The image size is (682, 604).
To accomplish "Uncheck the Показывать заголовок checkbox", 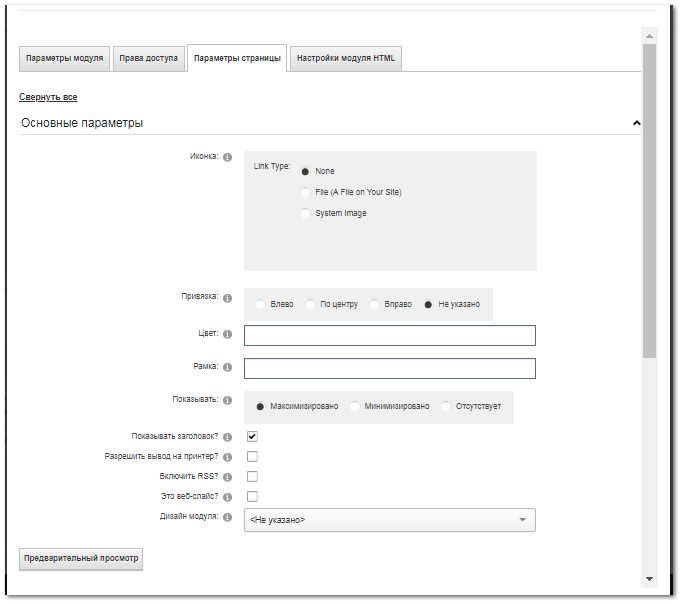I will [x=252, y=437].
